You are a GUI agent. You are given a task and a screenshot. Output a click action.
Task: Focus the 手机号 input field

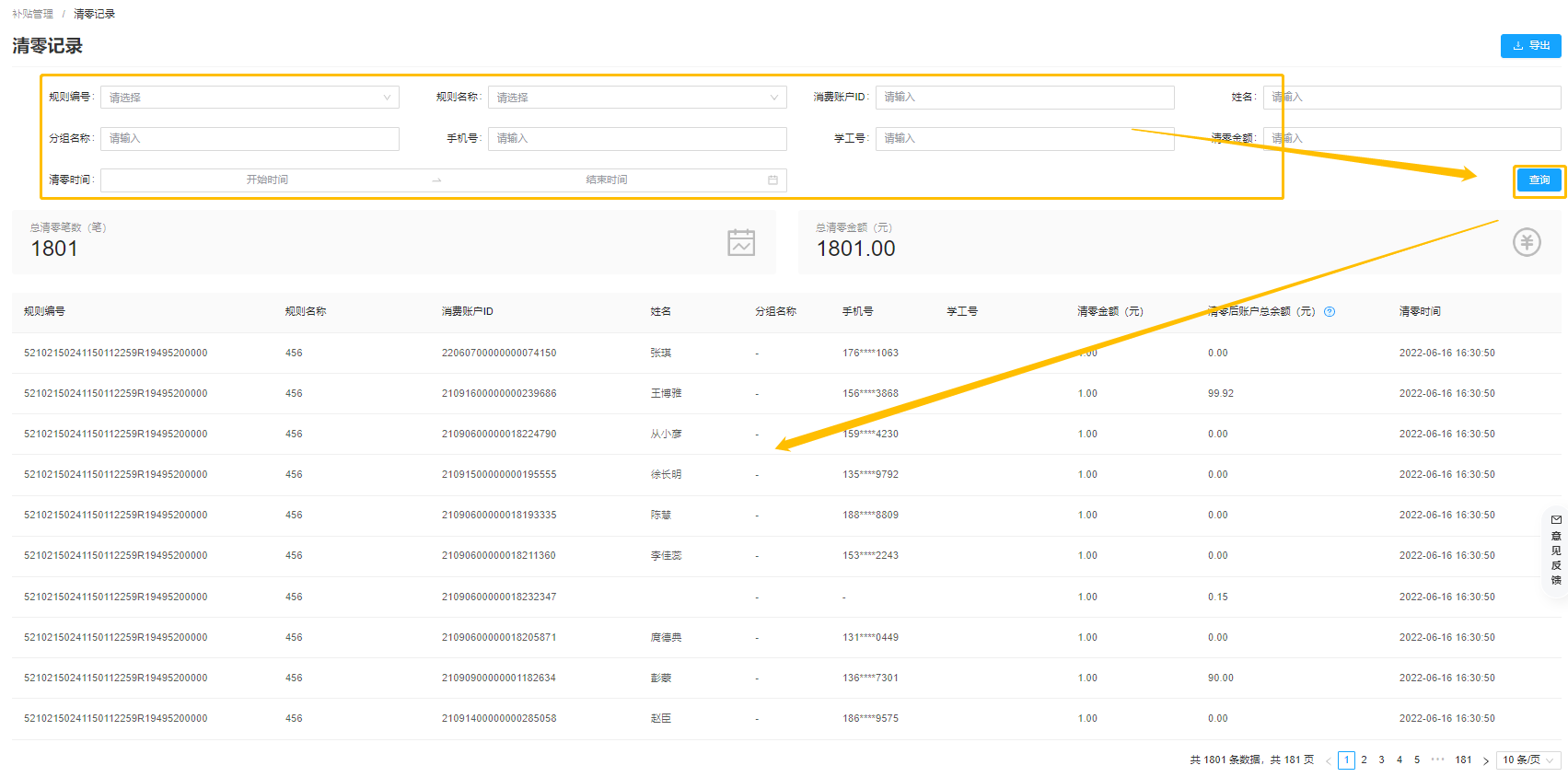click(x=637, y=139)
